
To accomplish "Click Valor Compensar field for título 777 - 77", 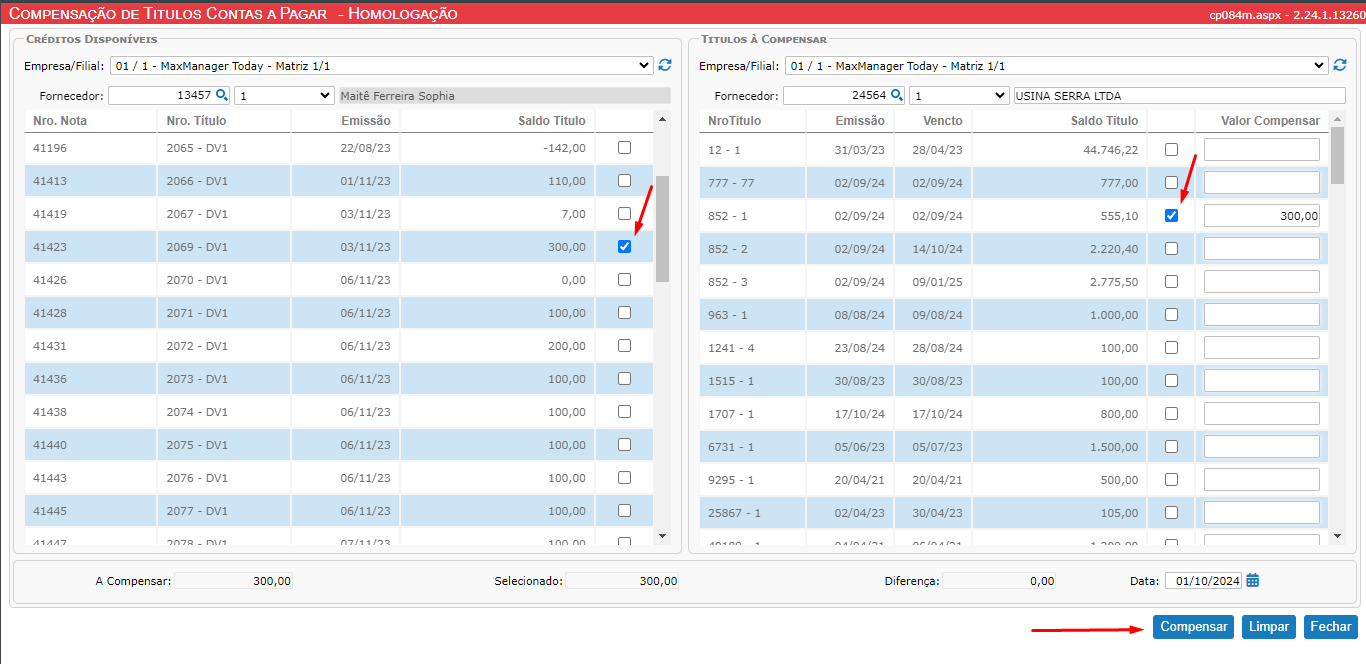I will pyautogui.click(x=1262, y=182).
